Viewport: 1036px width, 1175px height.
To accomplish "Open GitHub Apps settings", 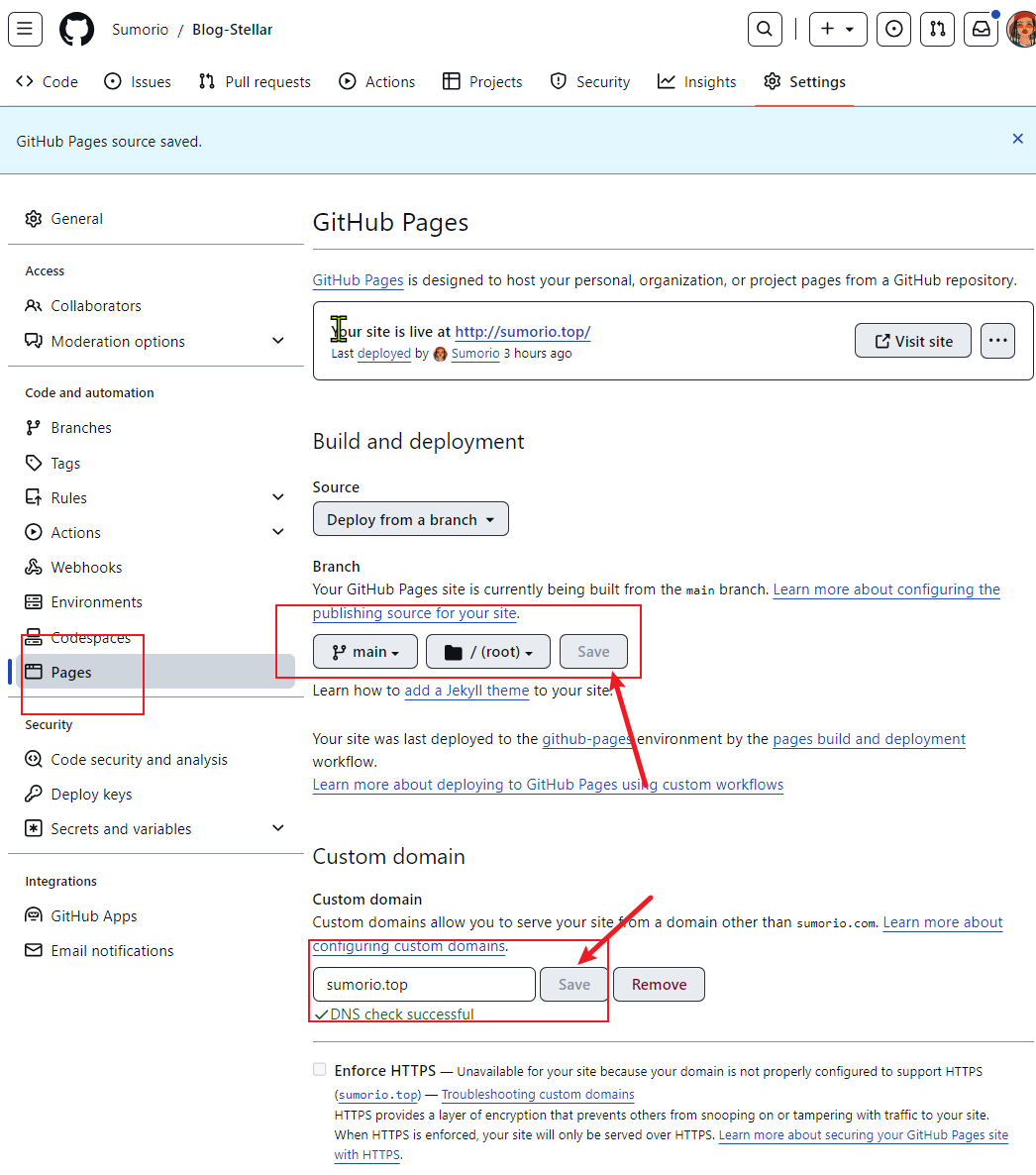I will pos(155,915).
